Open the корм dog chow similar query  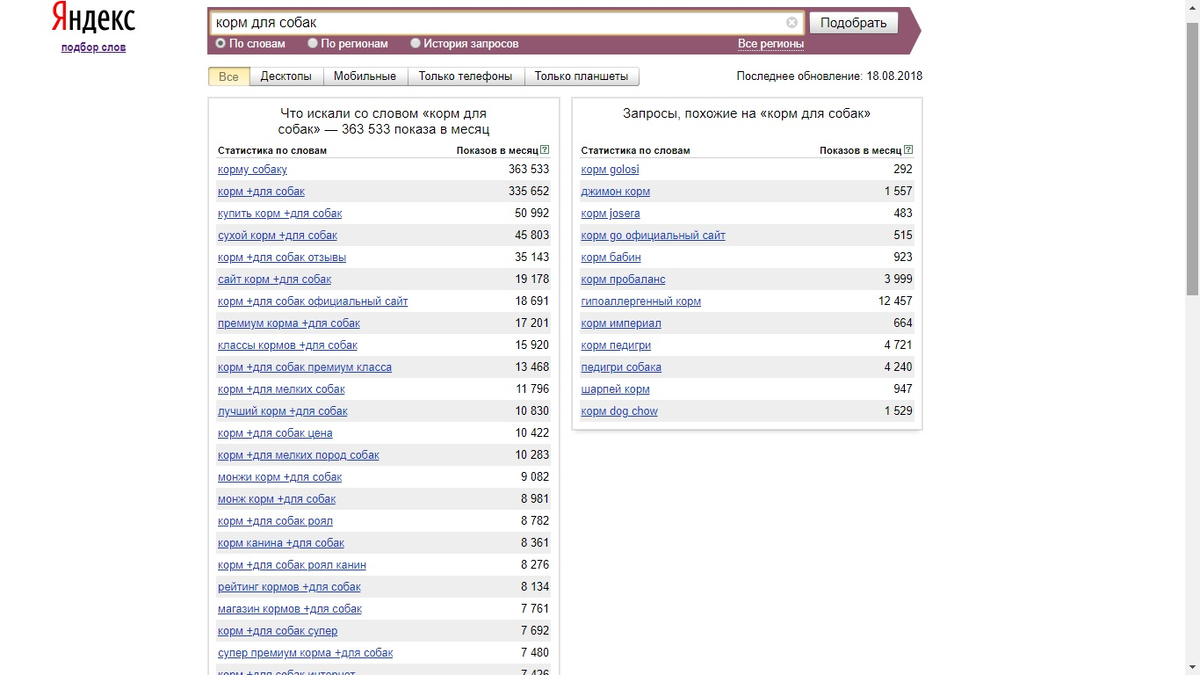tap(619, 411)
